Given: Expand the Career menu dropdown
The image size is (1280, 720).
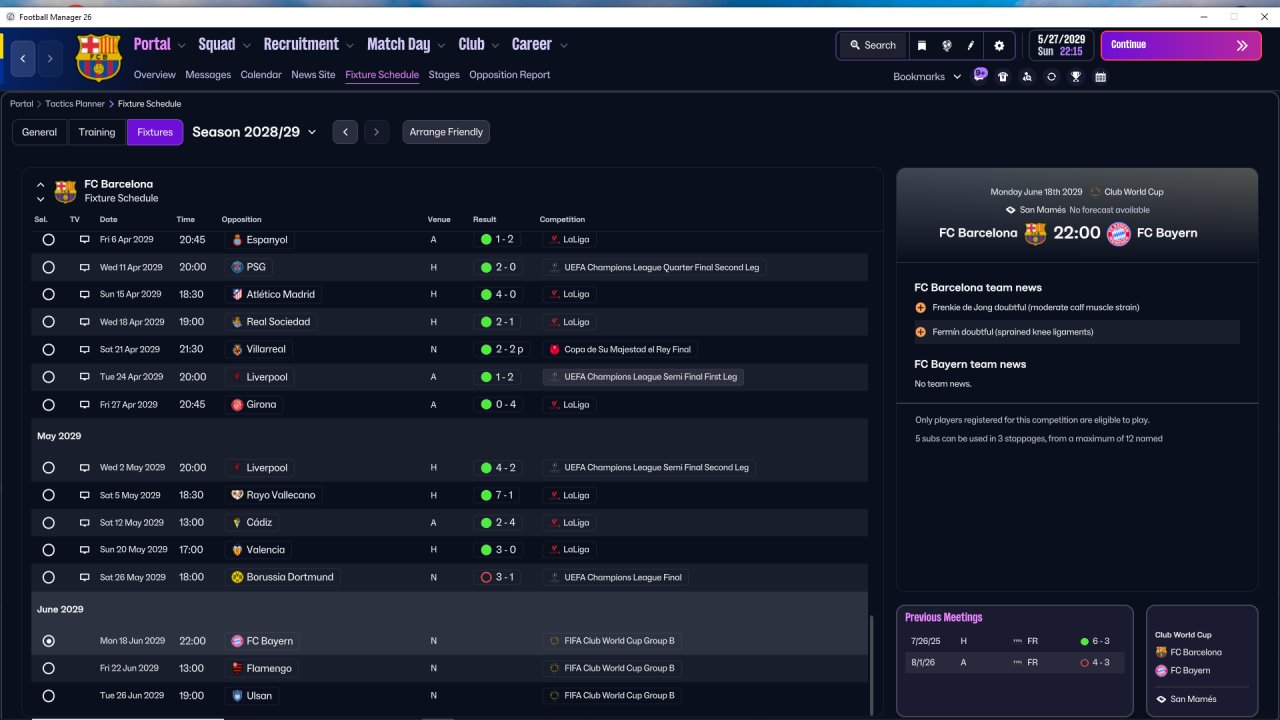Looking at the screenshot, I should (x=564, y=45).
